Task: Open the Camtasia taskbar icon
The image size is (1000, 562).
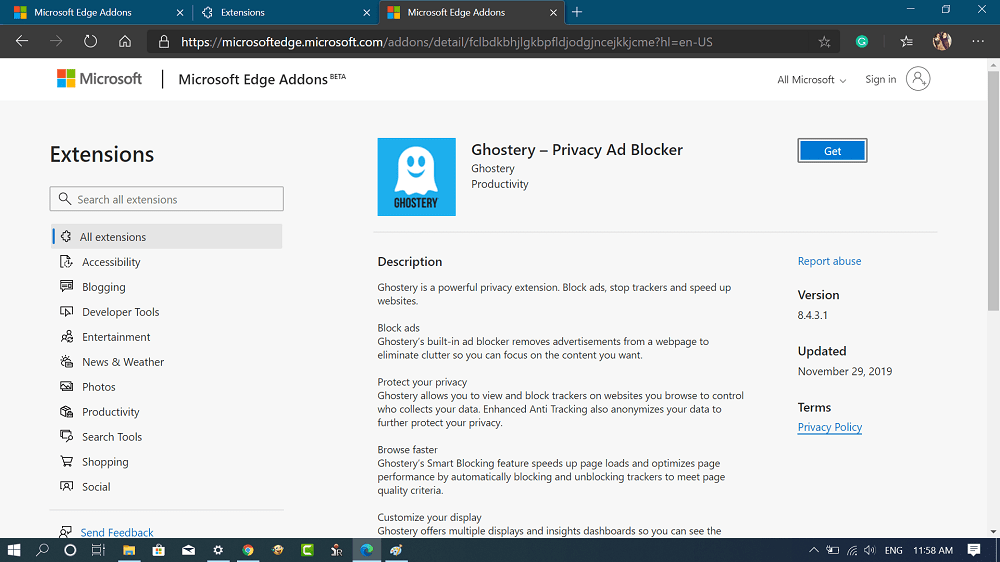Action: tap(307, 550)
